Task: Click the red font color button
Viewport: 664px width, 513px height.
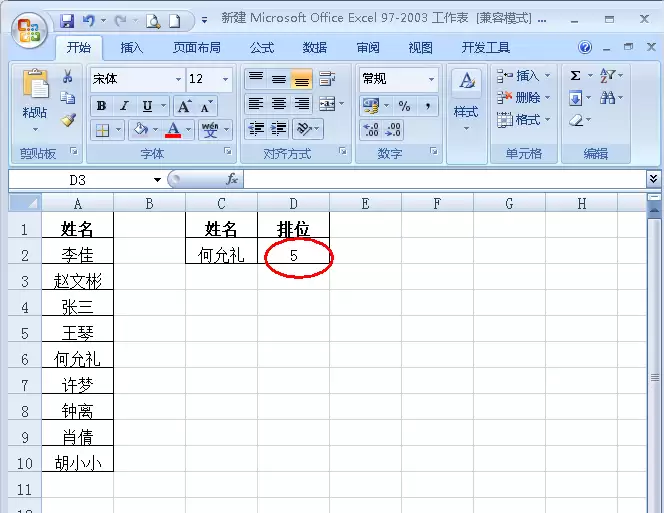Action: (x=173, y=129)
